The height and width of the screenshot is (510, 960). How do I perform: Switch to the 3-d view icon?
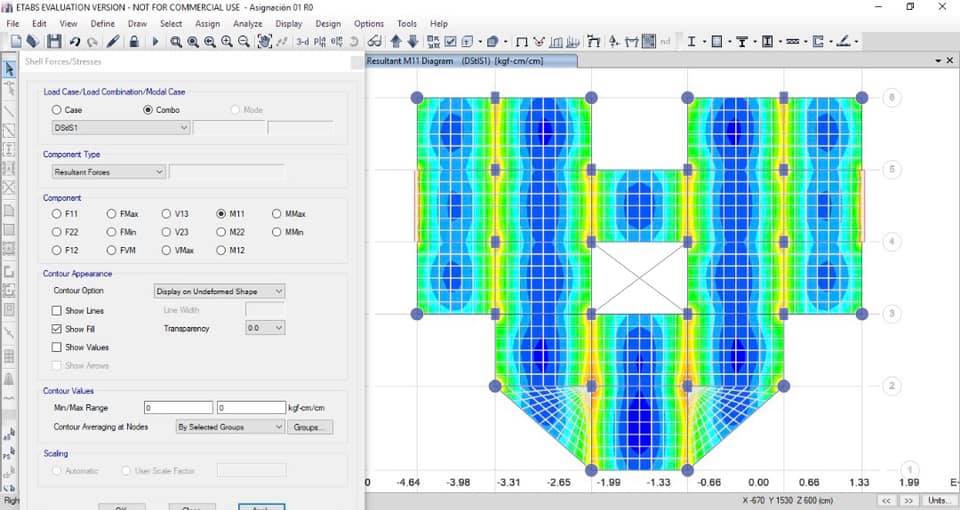(302, 42)
